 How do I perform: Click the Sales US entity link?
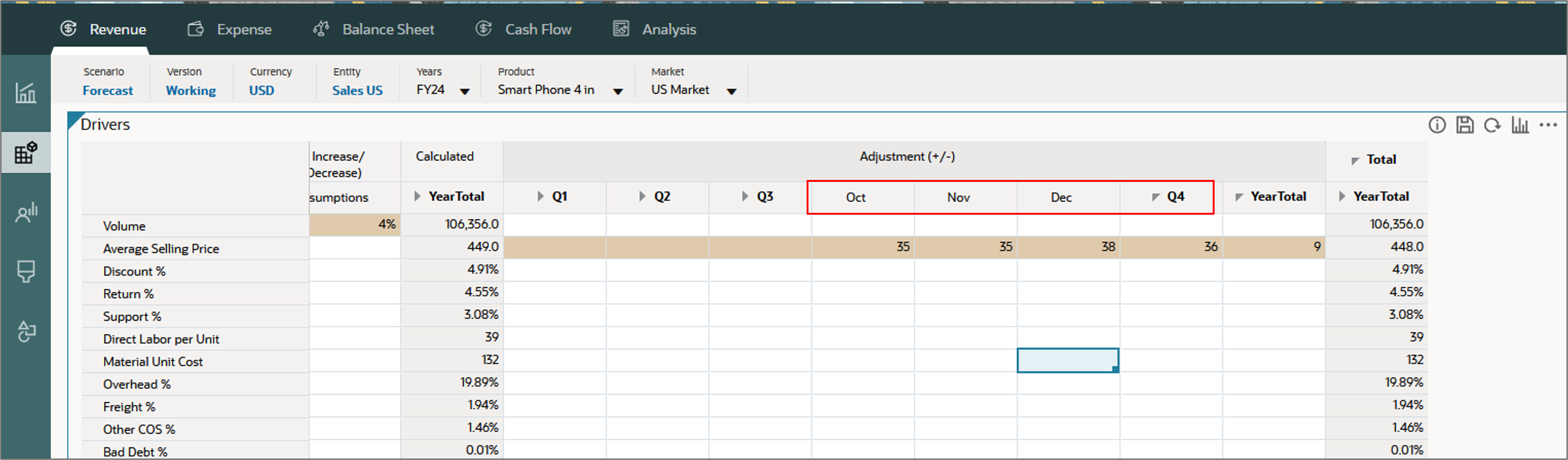pyautogui.click(x=357, y=91)
